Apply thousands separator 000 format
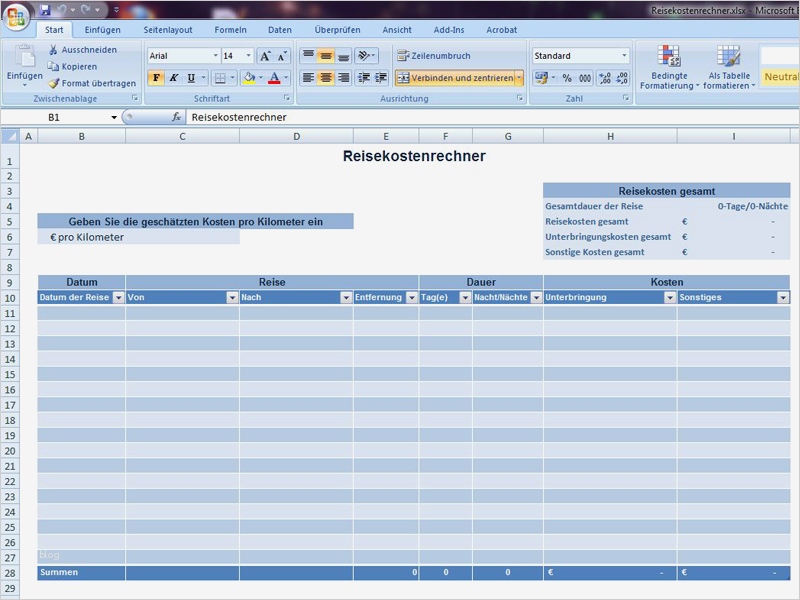Screen dimensions: 800x600 point(585,78)
